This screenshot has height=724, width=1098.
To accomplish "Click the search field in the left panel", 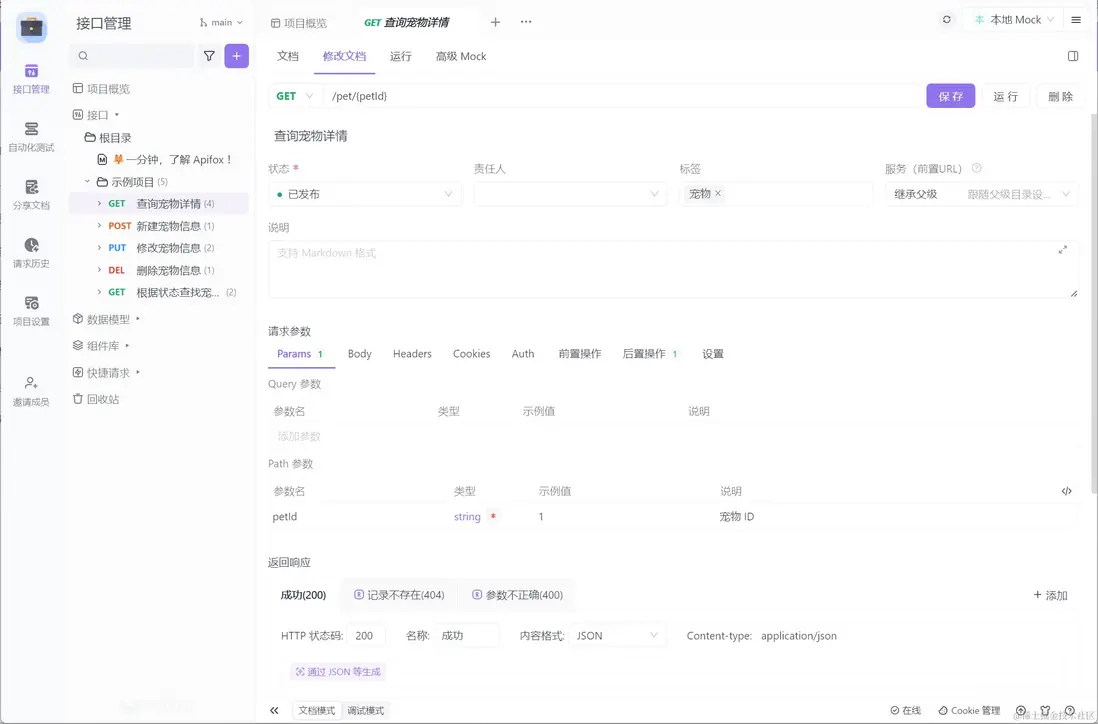I will tap(132, 56).
